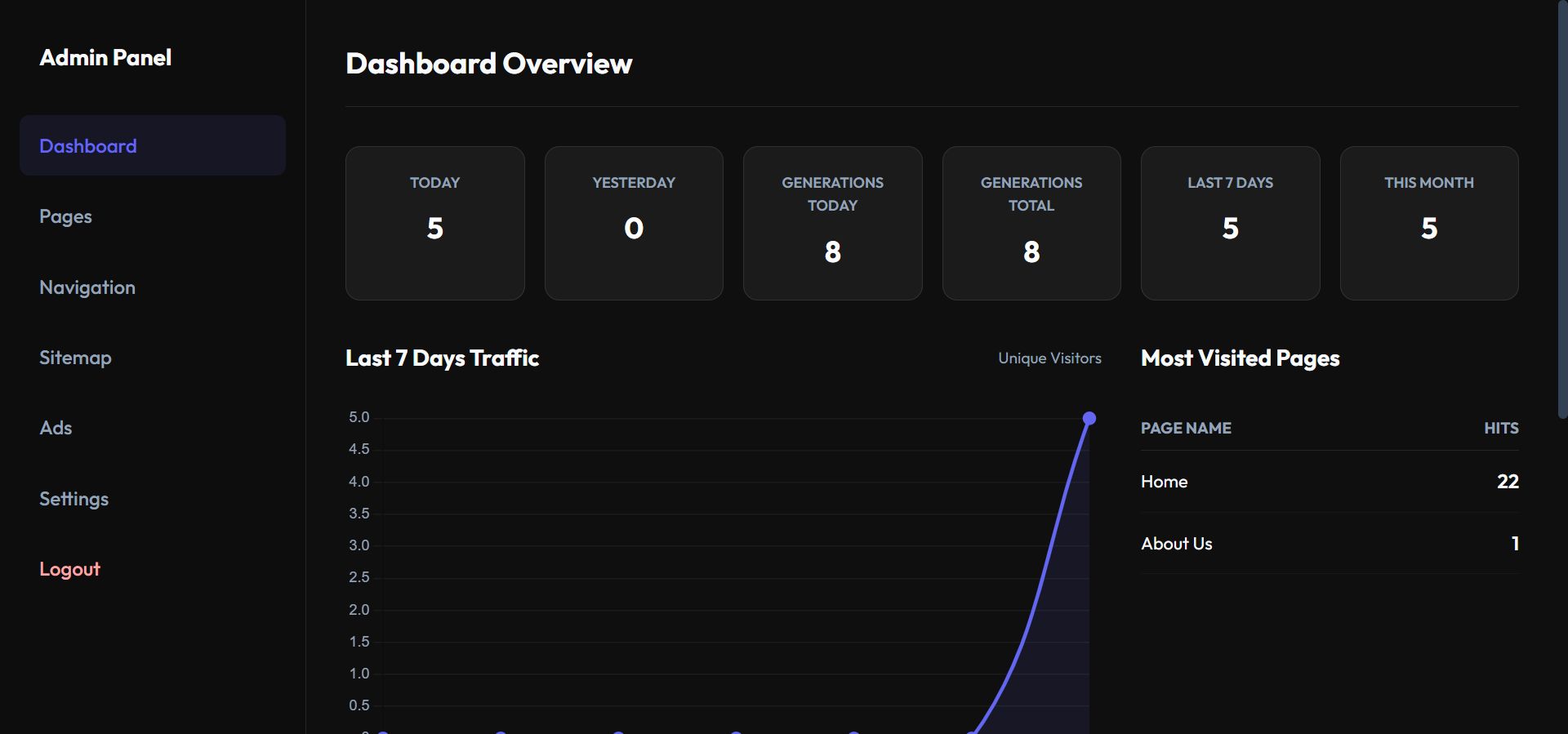1568x734 pixels.
Task: Click the Last 7 Days card value 5
Action: (1231, 229)
